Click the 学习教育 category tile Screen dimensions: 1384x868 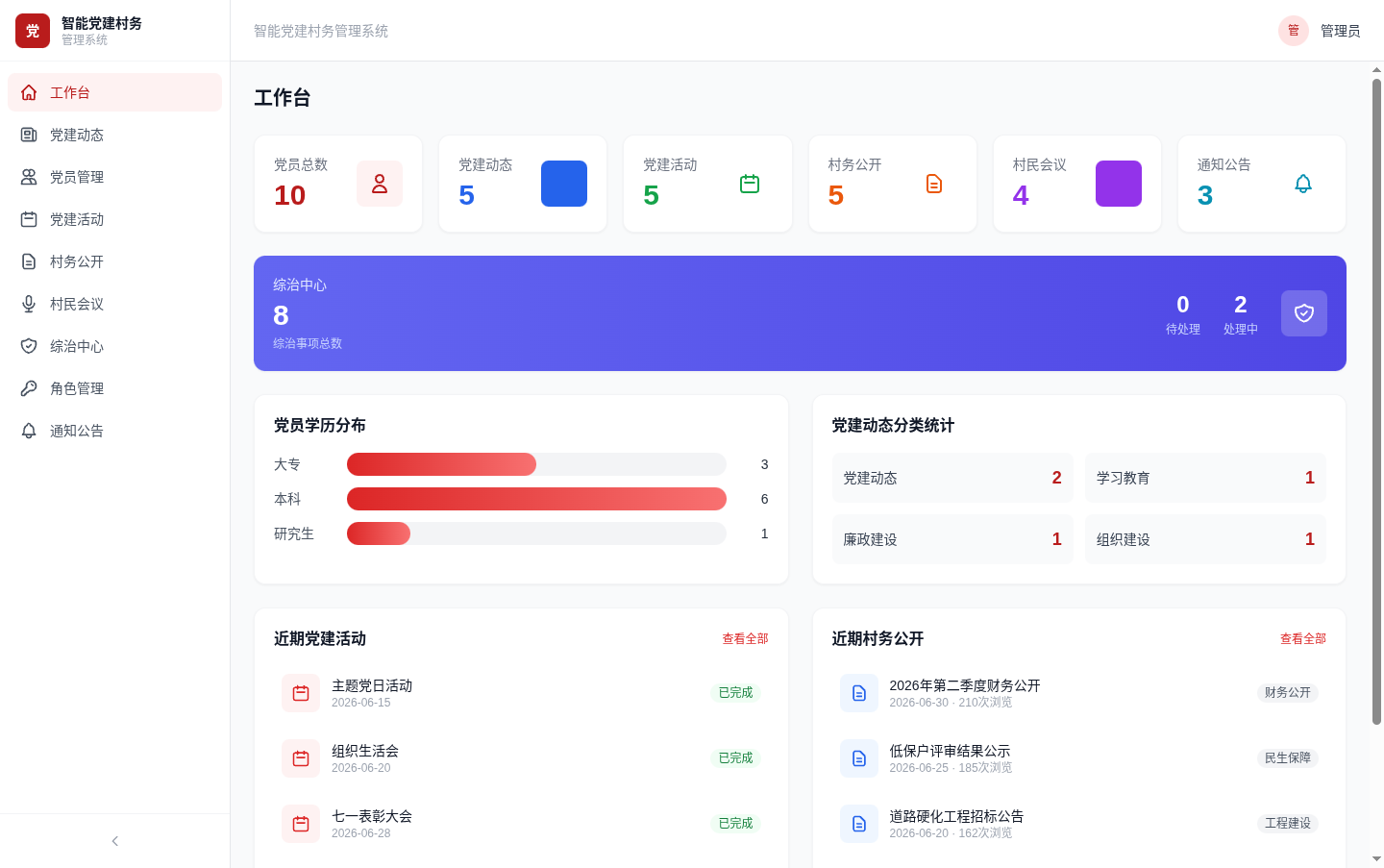point(1205,478)
